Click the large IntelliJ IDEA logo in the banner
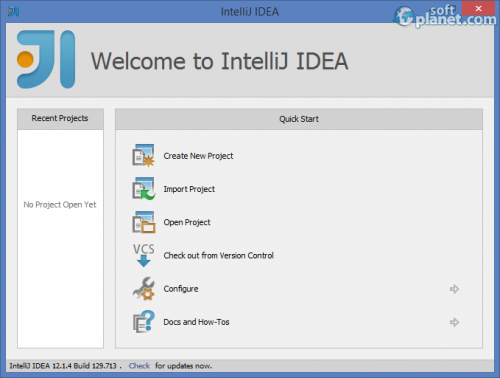 click(46, 59)
